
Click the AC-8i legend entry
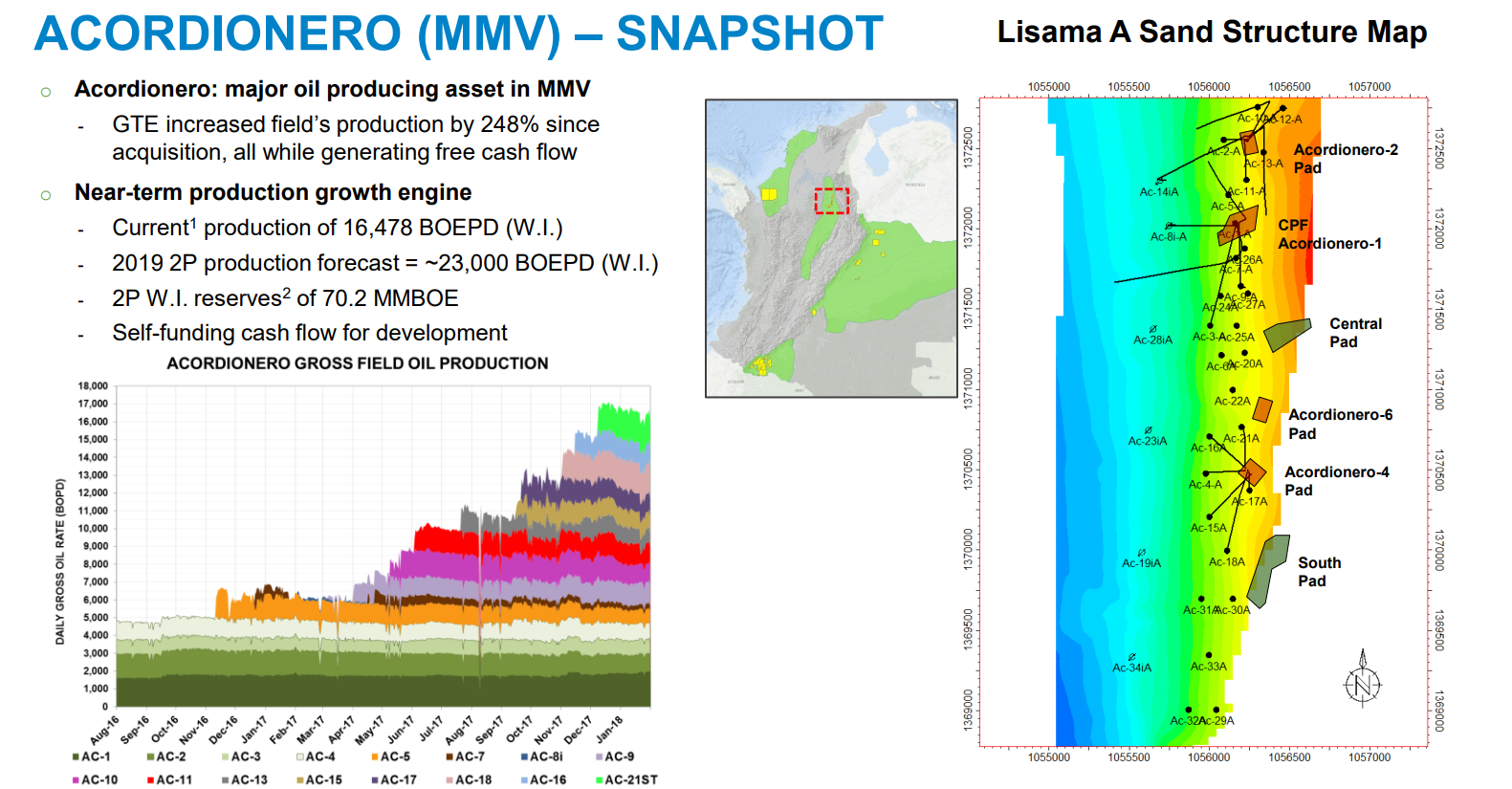click(541, 756)
